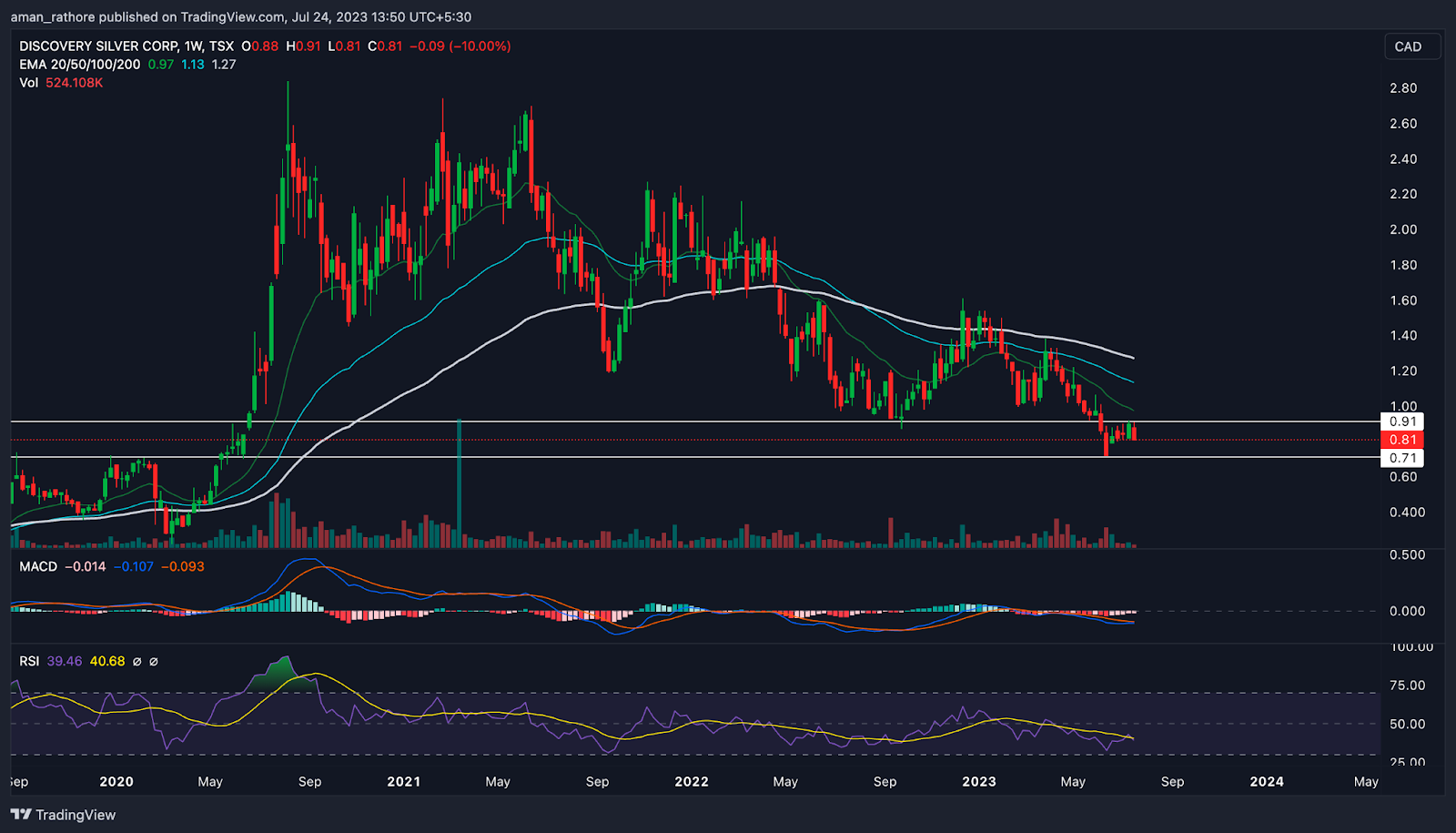
Task: Click the MACD signal value −0.093
Action: (183, 566)
